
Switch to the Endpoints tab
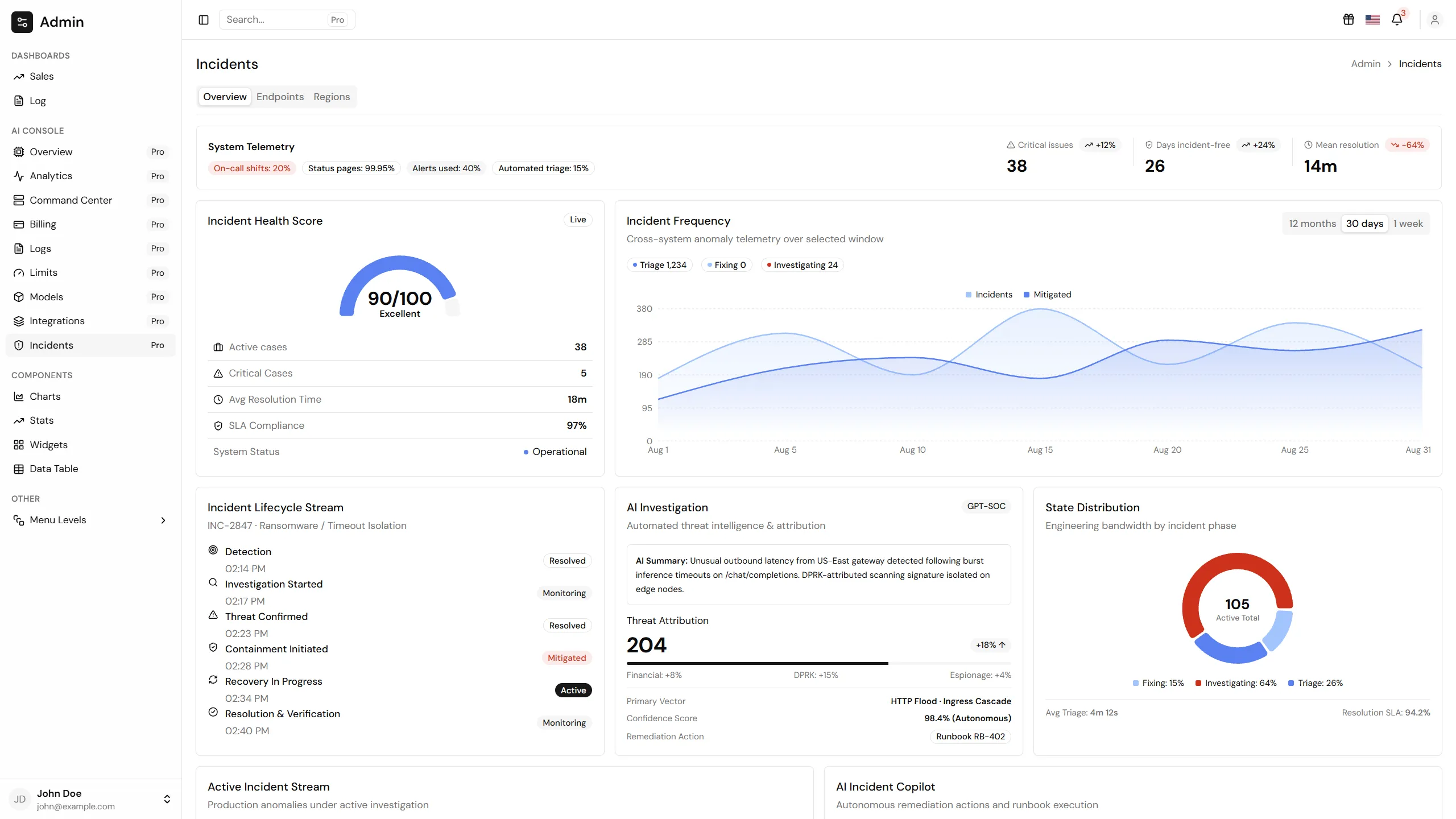[x=280, y=97]
